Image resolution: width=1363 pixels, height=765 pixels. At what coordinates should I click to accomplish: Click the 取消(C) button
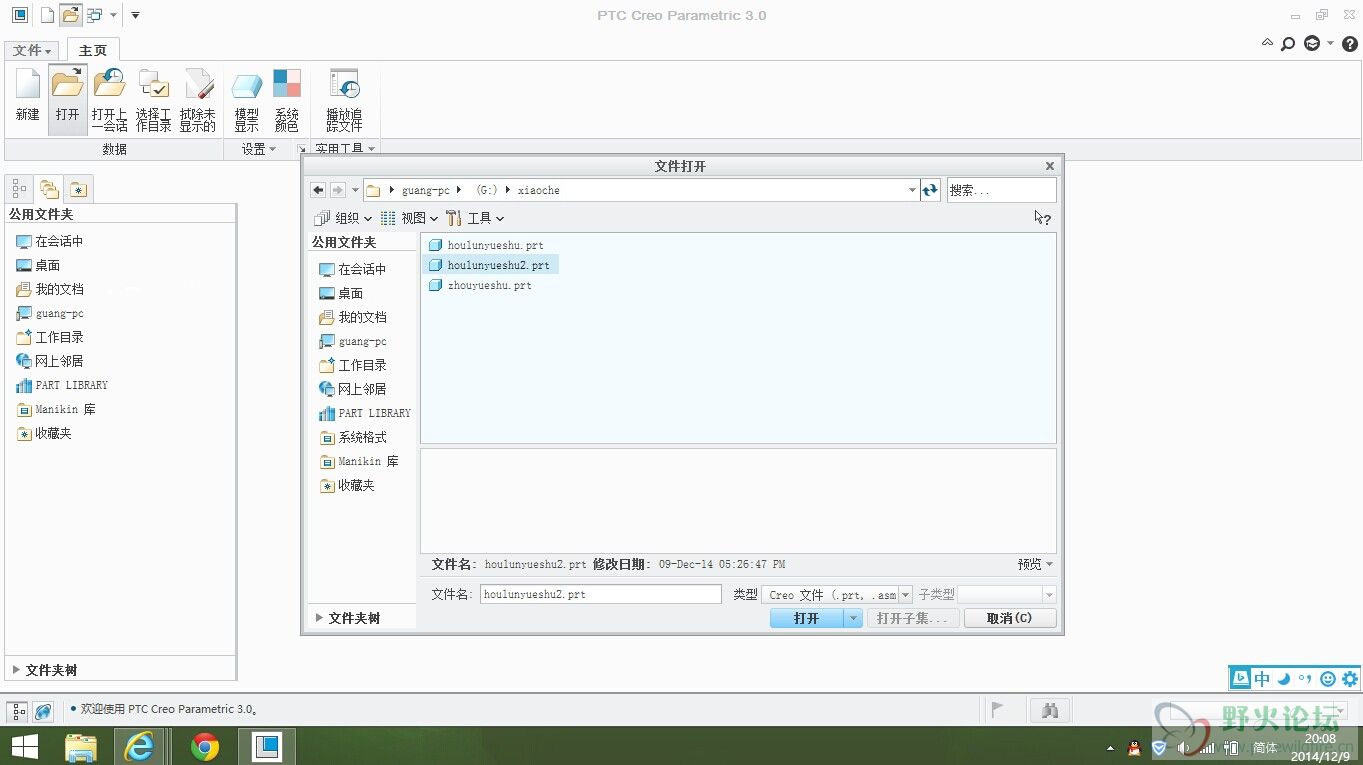coord(1010,618)
